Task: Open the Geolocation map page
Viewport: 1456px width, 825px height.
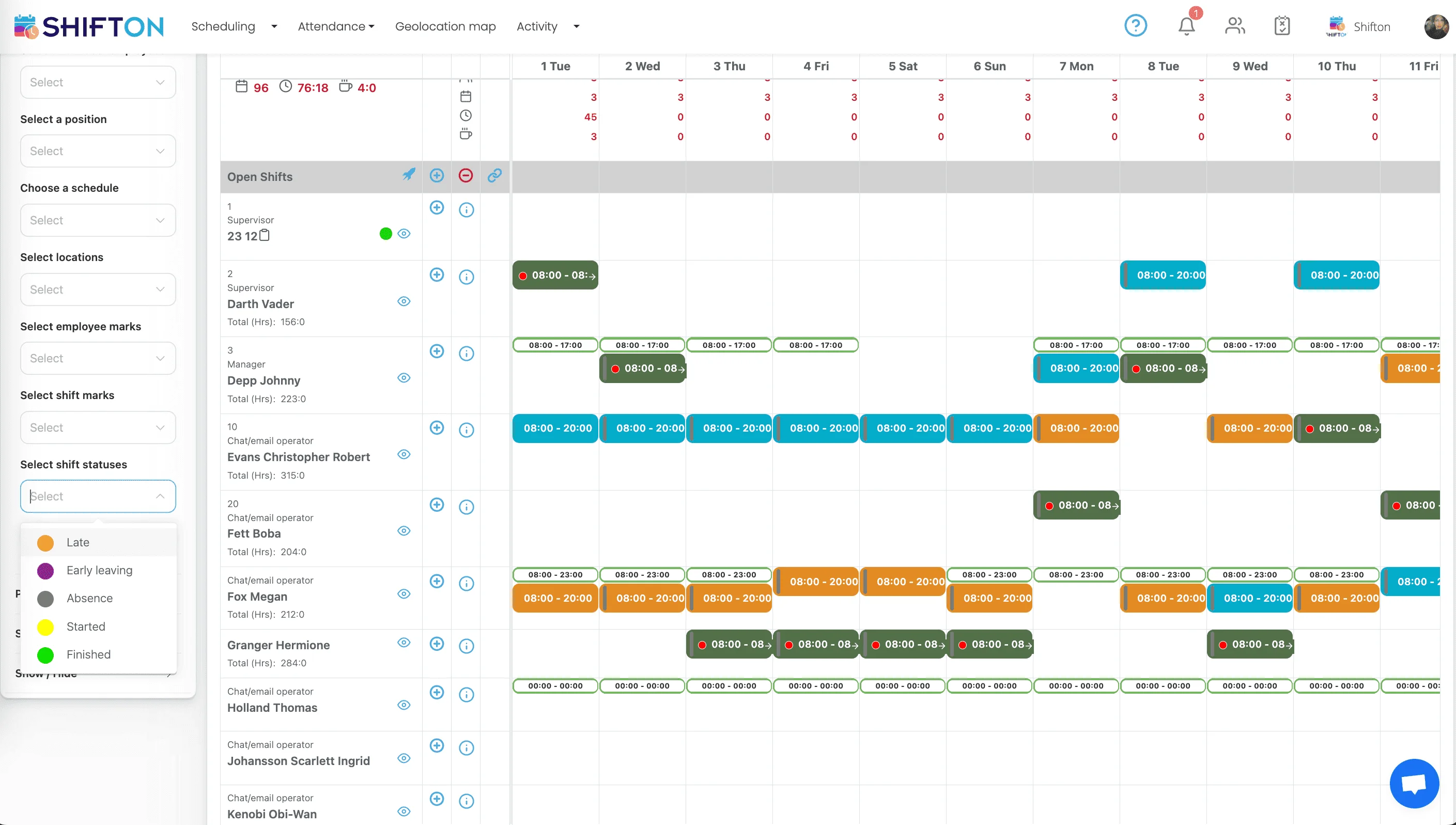Action: pyautogui.click(x=445, y=27)
